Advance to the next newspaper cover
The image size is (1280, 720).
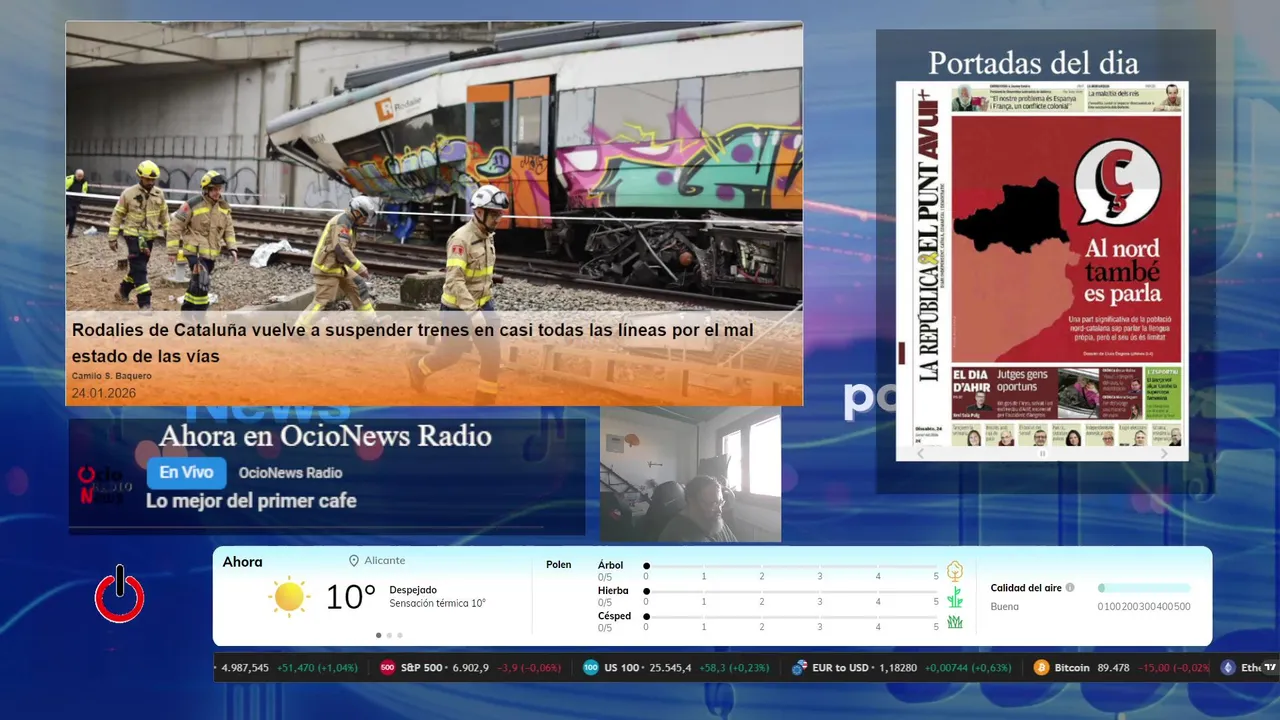coord(1164,454)
